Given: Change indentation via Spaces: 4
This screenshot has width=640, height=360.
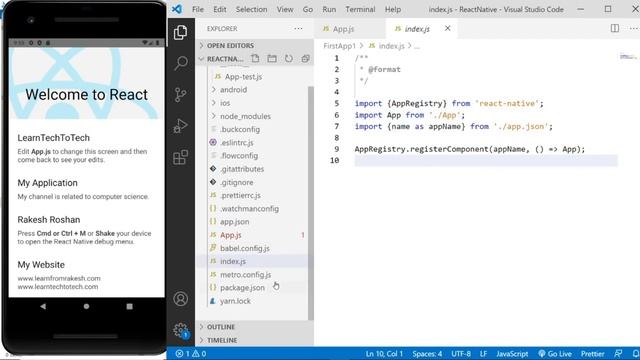Looking at the screenshot, I should pos(427,353).
